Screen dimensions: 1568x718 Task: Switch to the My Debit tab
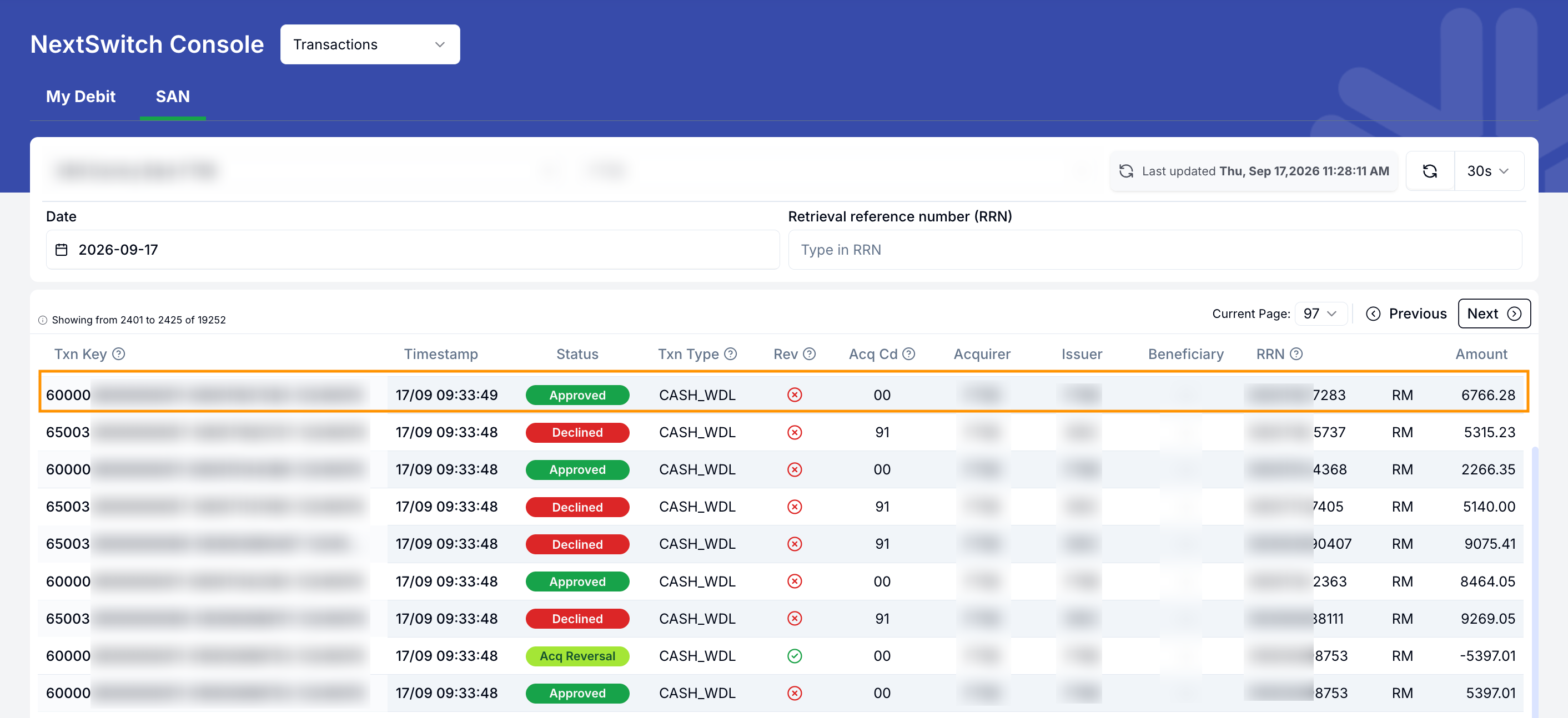[x=81, y=96]
